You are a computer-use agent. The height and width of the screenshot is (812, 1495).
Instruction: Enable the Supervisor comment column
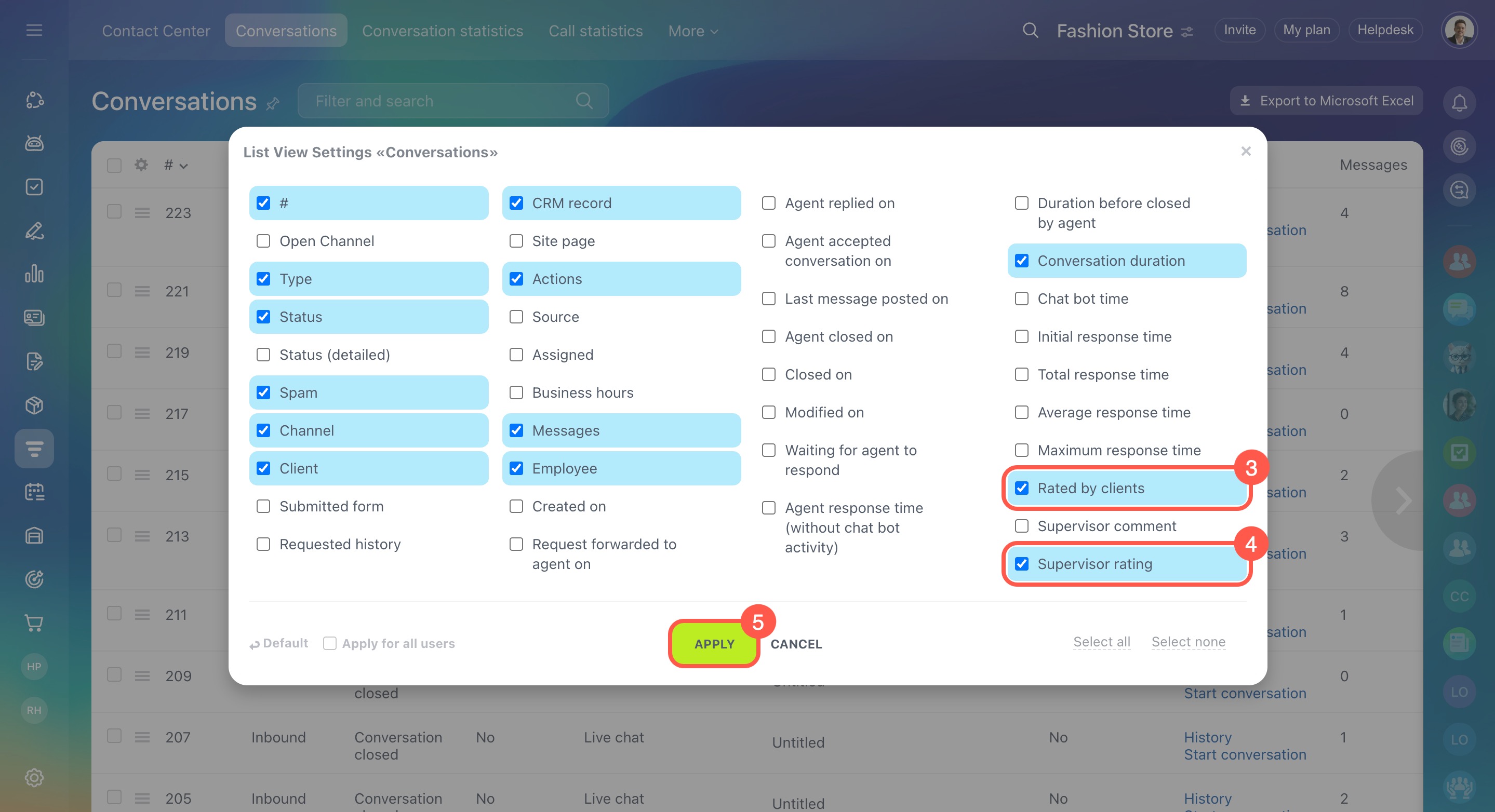pos(1021,525)
